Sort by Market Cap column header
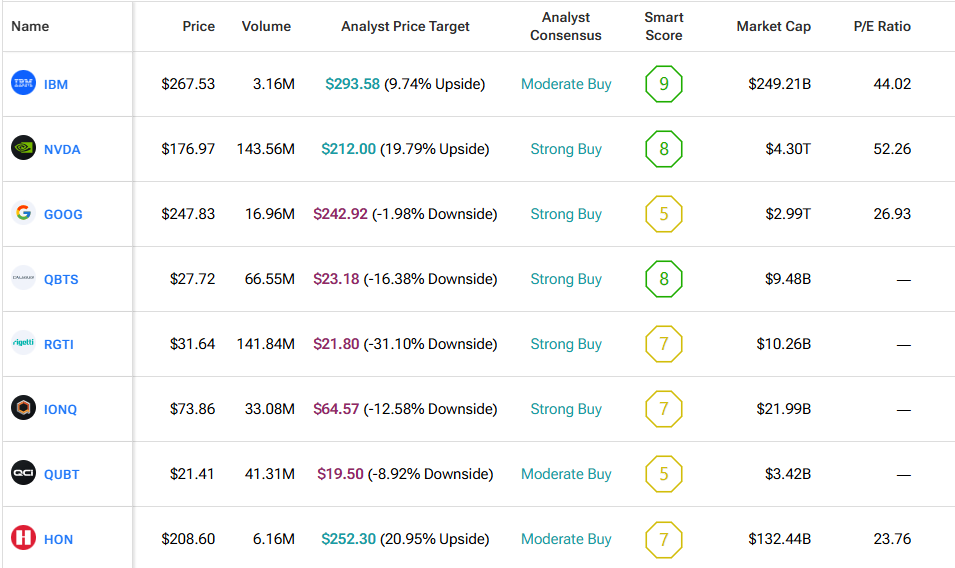This screenshot has width=955, height=568. pos(774,26)
